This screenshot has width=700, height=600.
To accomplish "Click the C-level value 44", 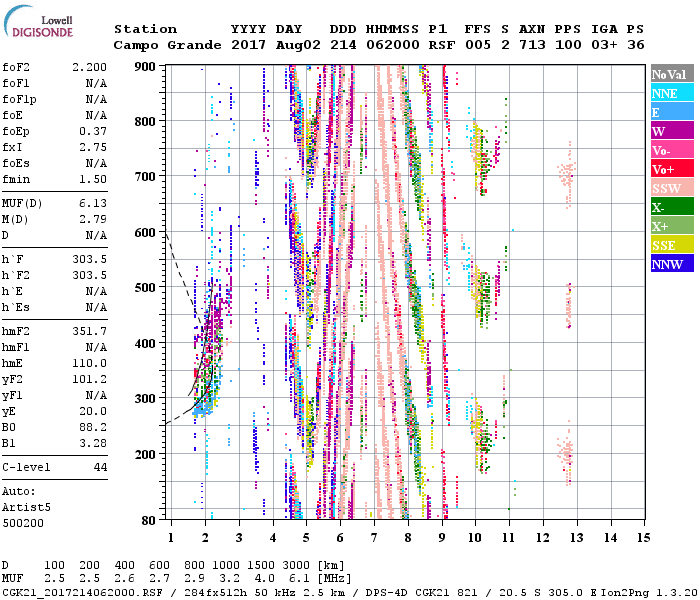I will click(x=100, y=467).
